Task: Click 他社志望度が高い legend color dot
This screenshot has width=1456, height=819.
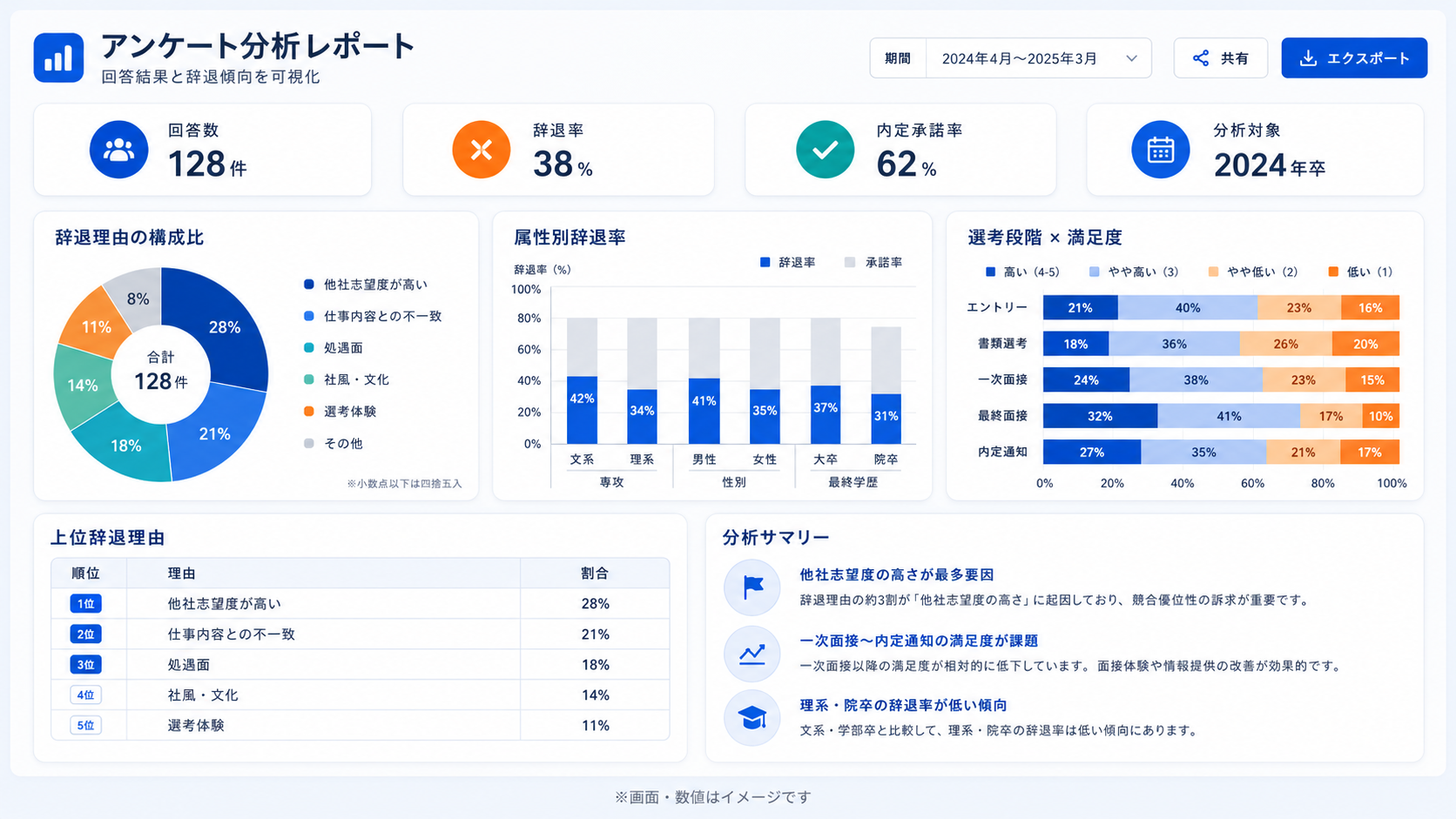Action: click(x=308, y=285)
